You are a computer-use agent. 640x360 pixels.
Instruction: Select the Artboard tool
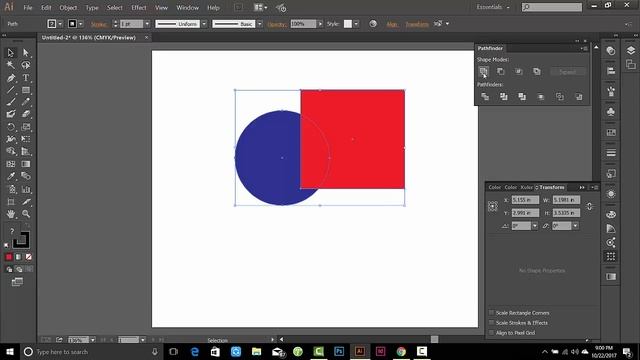(11, 202)
